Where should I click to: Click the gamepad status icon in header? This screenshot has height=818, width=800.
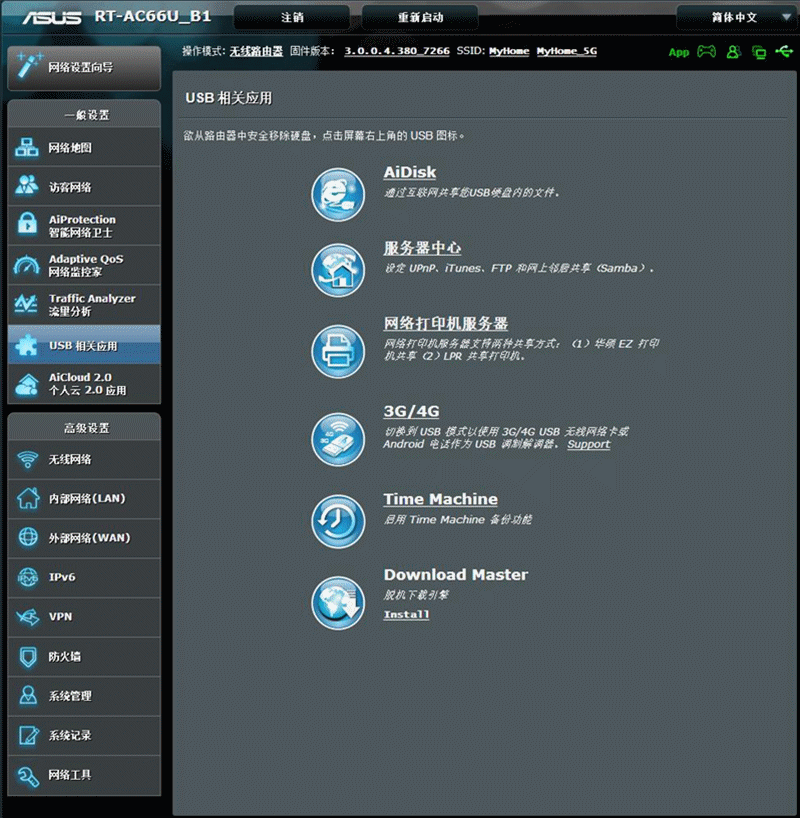707,51
